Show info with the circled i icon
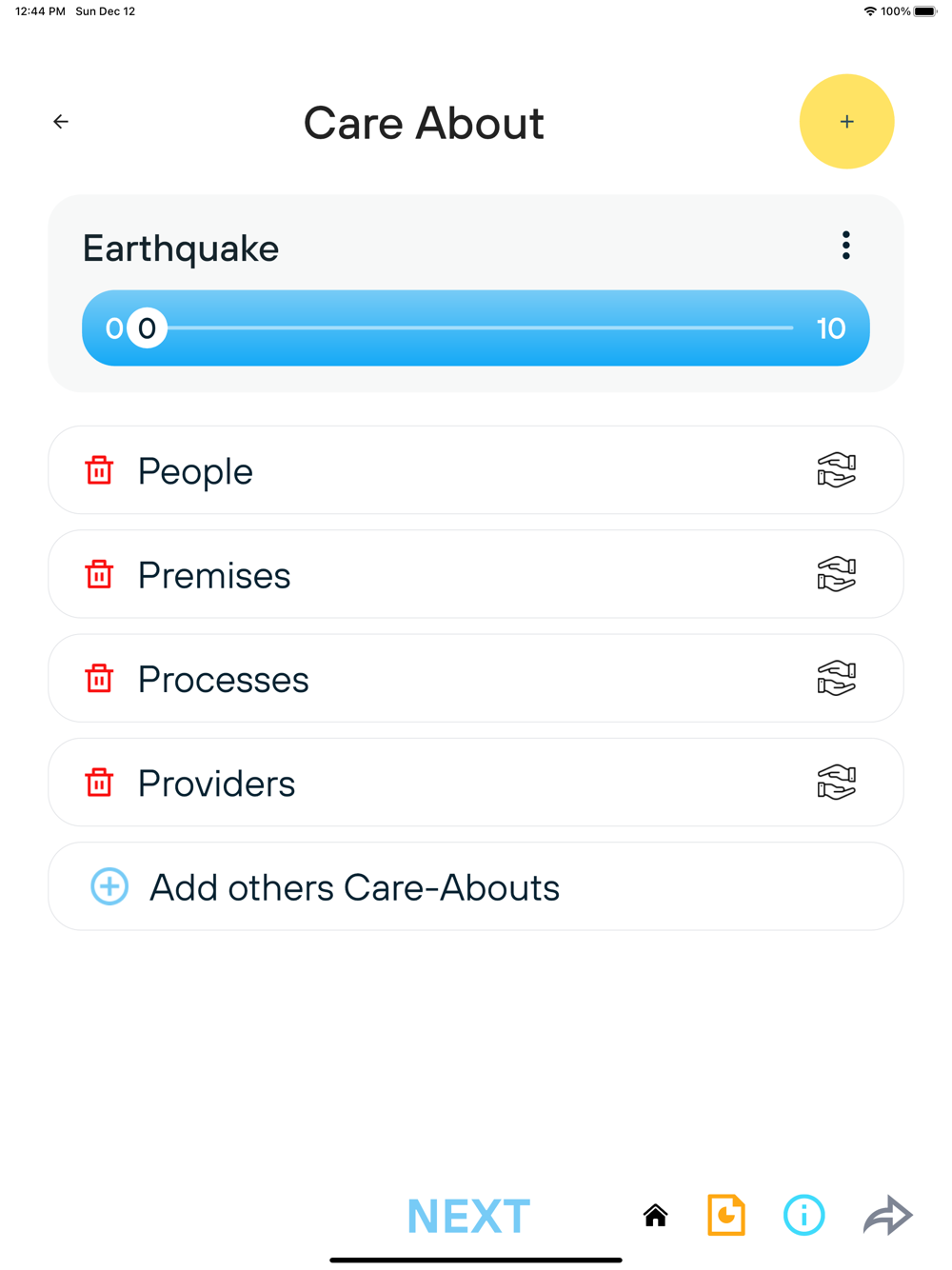The height and width of the screenshot is (1270, 952). (x=803, y=1216)
